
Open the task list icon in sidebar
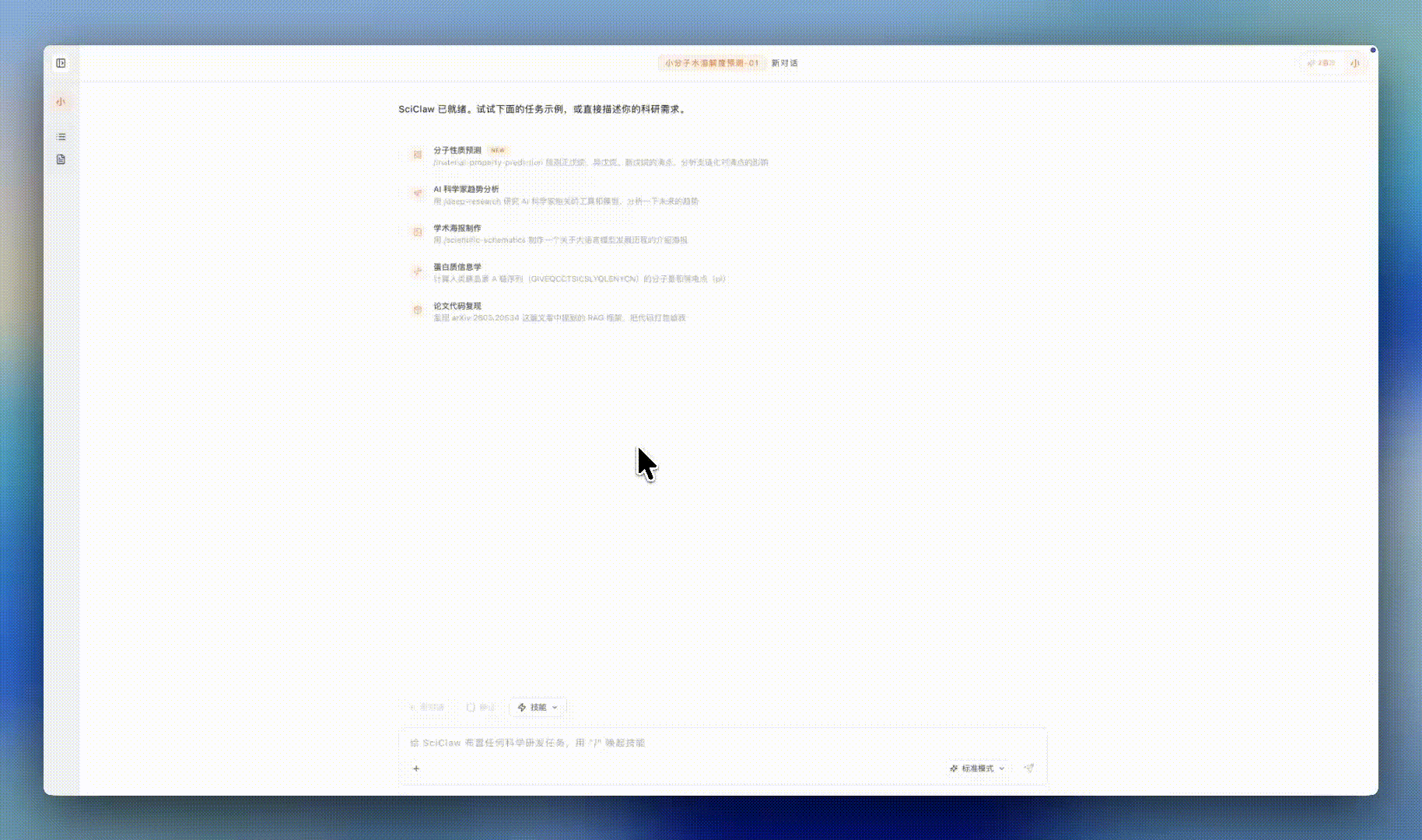(x=61, y=137)
